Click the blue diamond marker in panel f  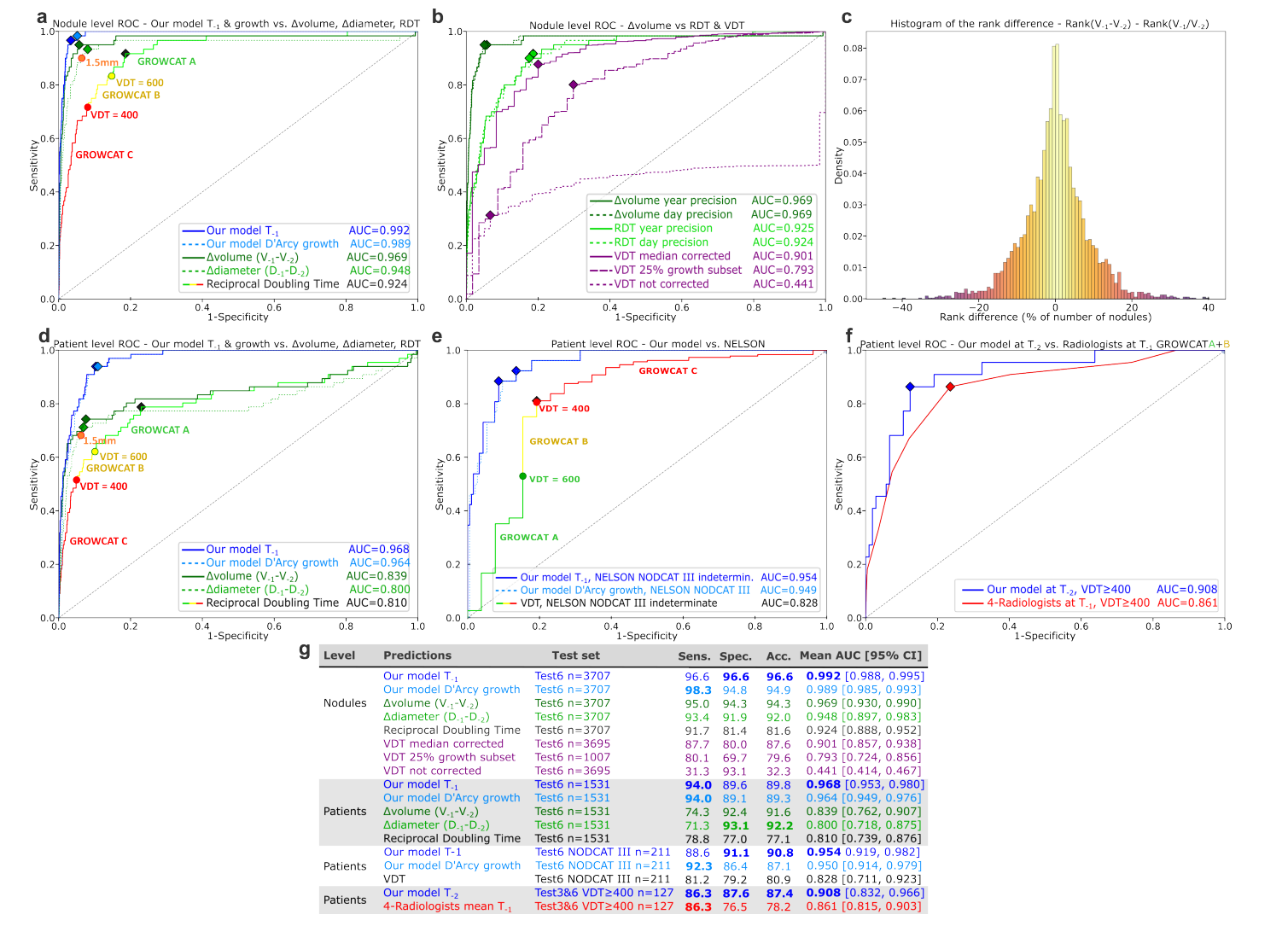(910, 387)
